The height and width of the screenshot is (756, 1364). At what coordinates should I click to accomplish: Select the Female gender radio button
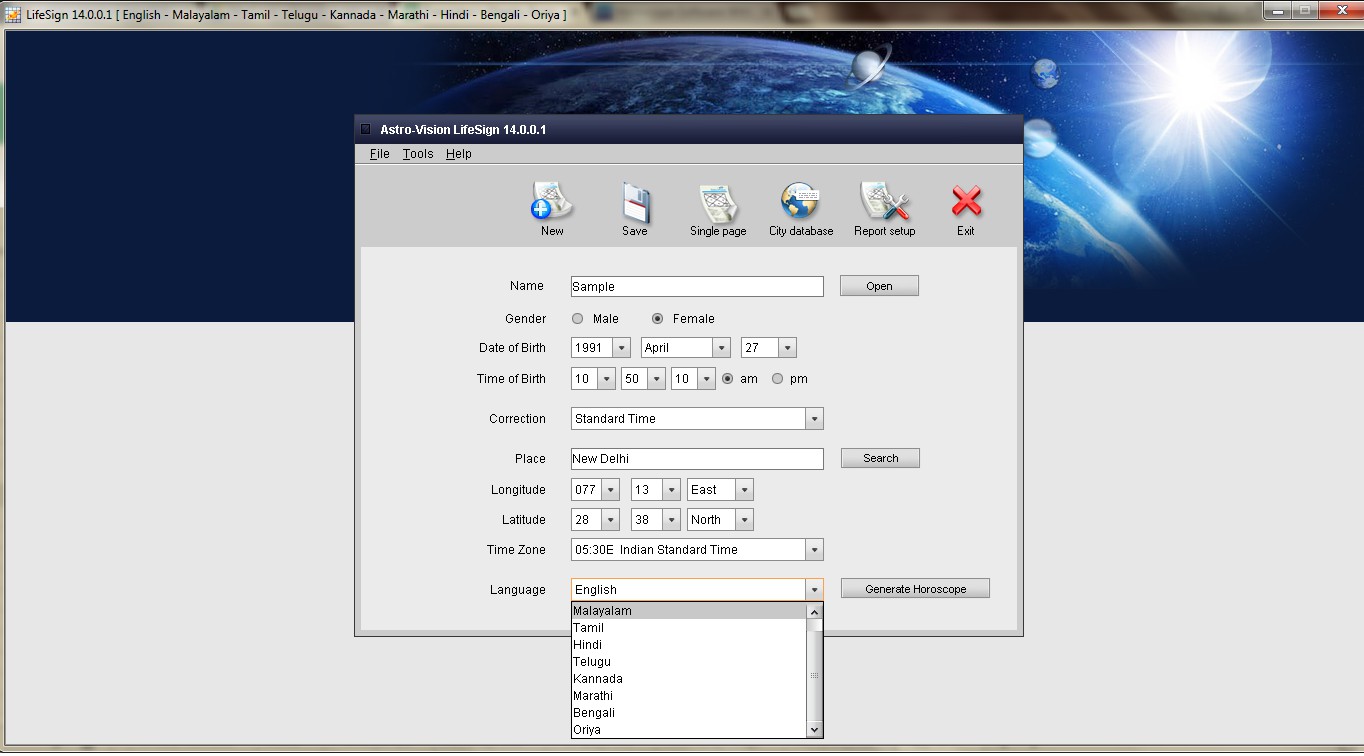tap(657, 319)
